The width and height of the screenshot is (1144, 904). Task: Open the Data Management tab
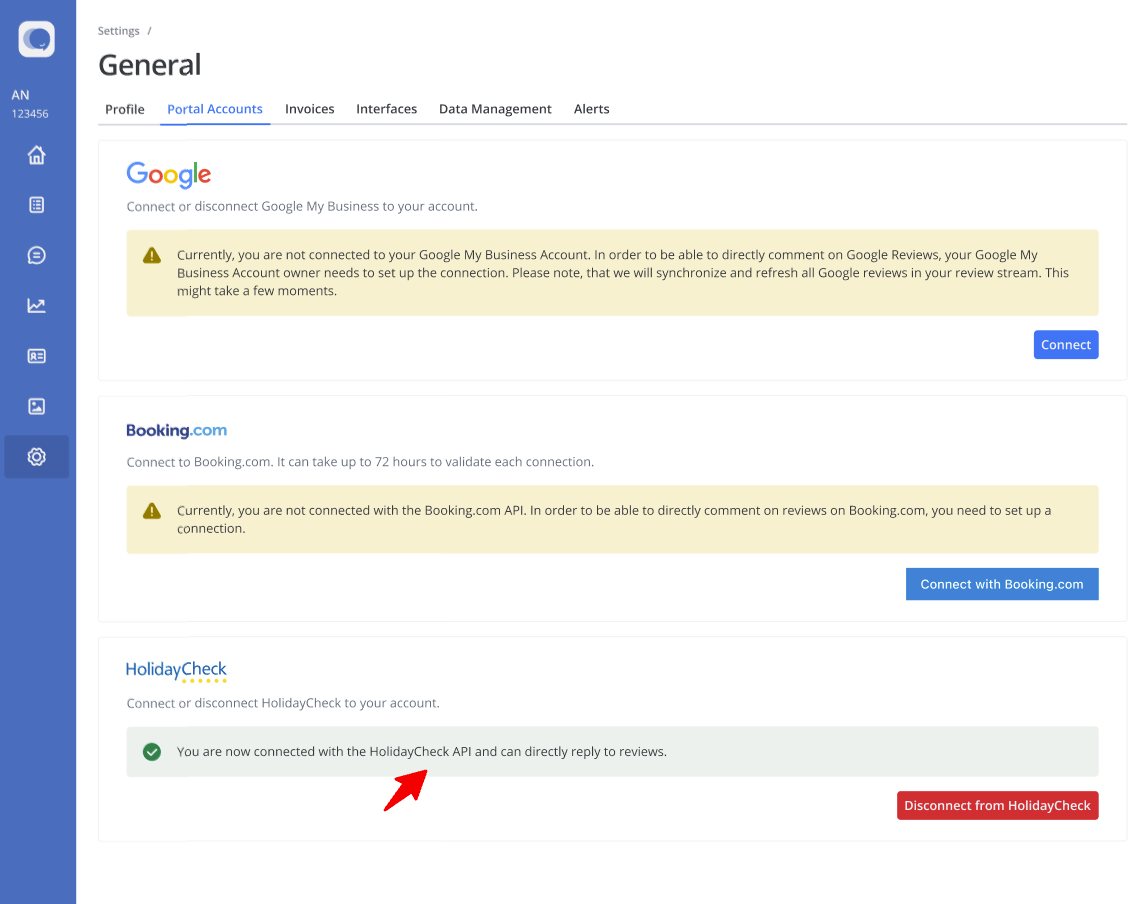(495, 109)
